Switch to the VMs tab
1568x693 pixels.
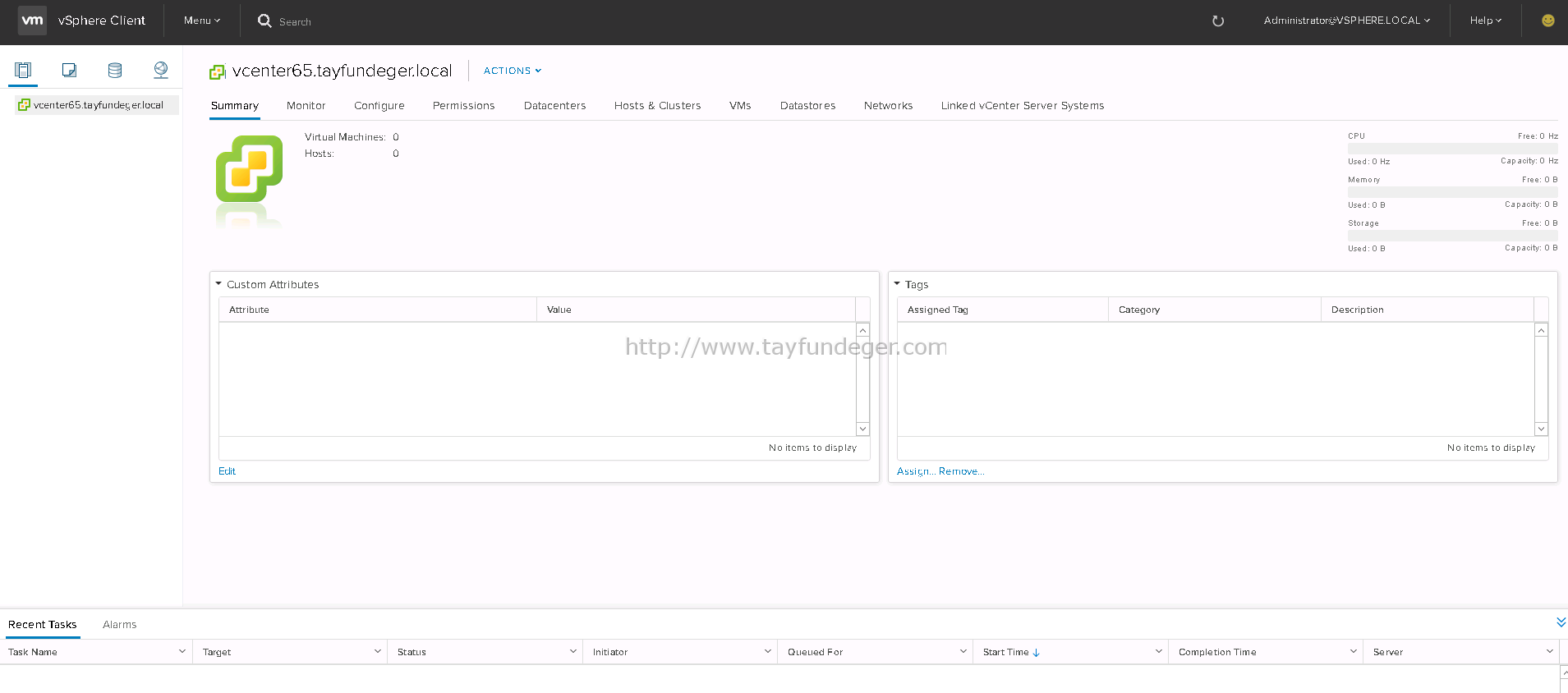tap(740, 105)
